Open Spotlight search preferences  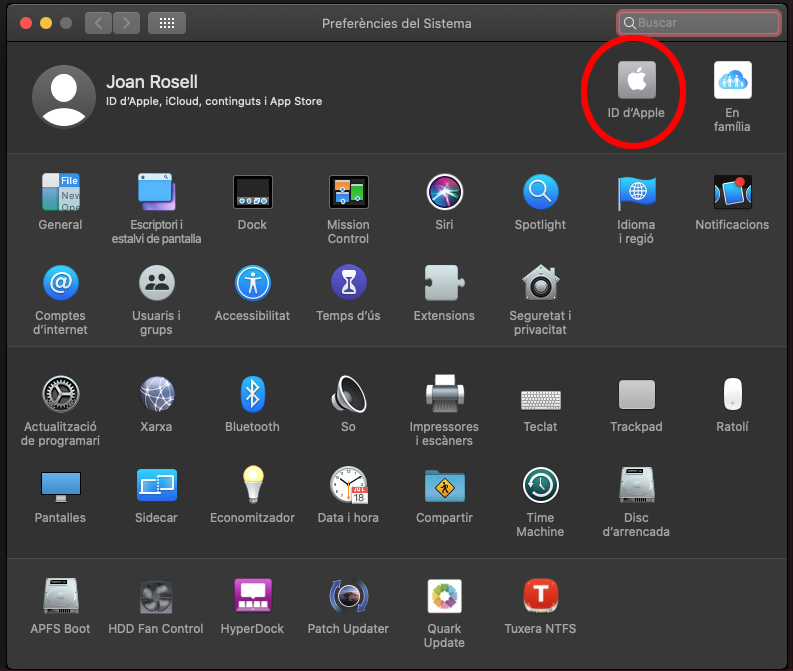tap(540, 192)
